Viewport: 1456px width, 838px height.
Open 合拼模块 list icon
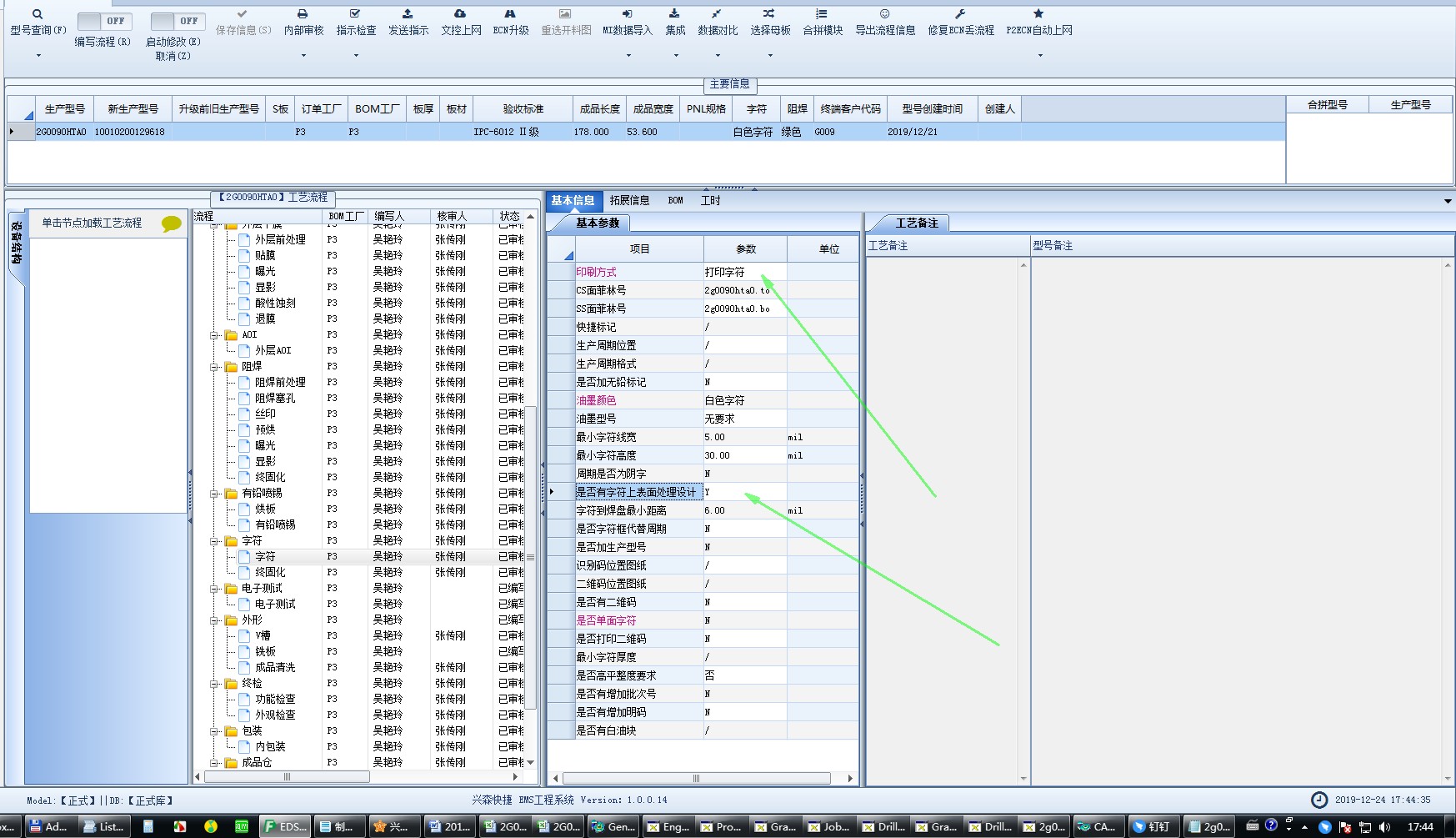(x=823, y=23)
